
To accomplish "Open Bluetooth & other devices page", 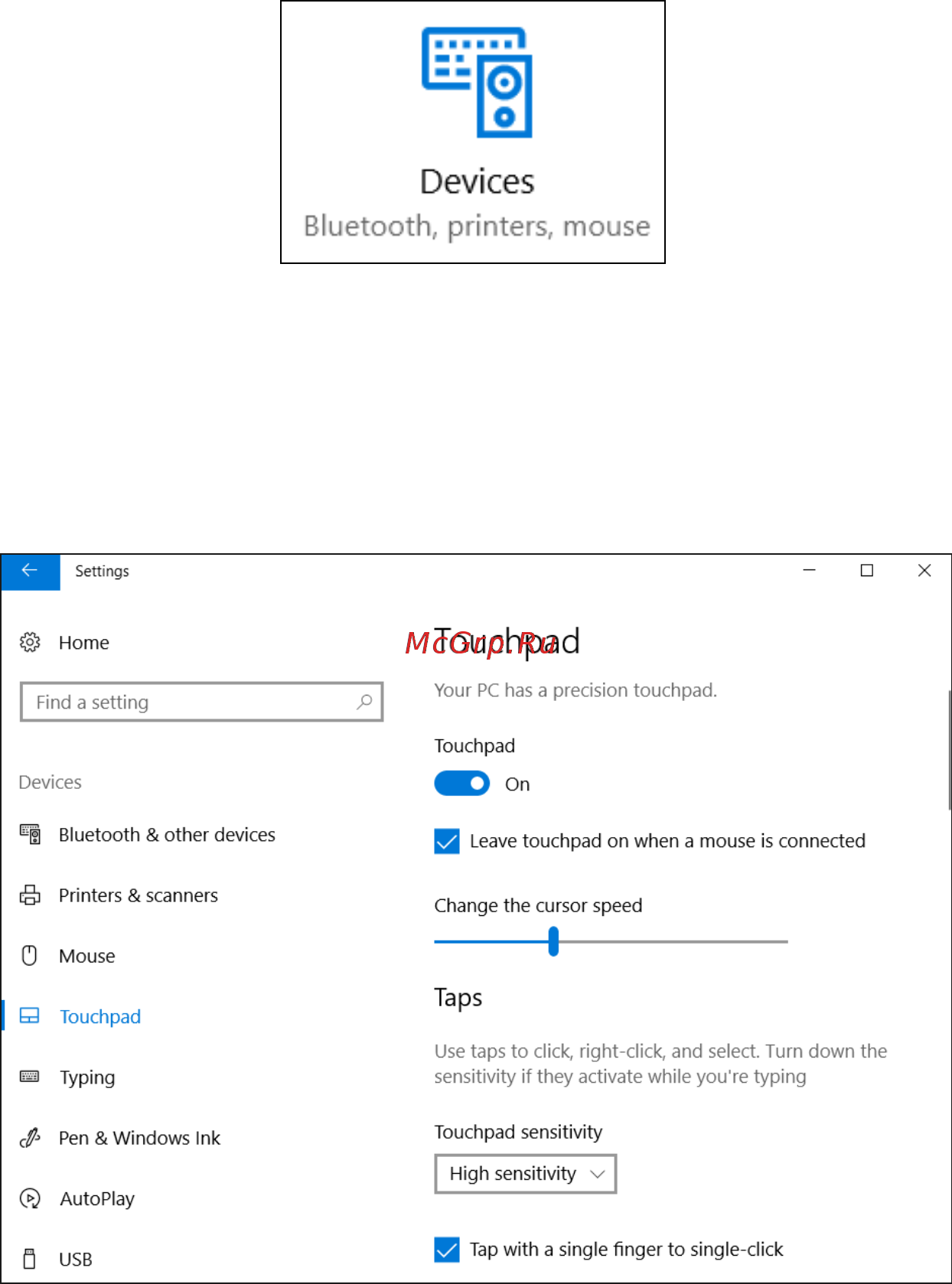I will click(167, 834).
